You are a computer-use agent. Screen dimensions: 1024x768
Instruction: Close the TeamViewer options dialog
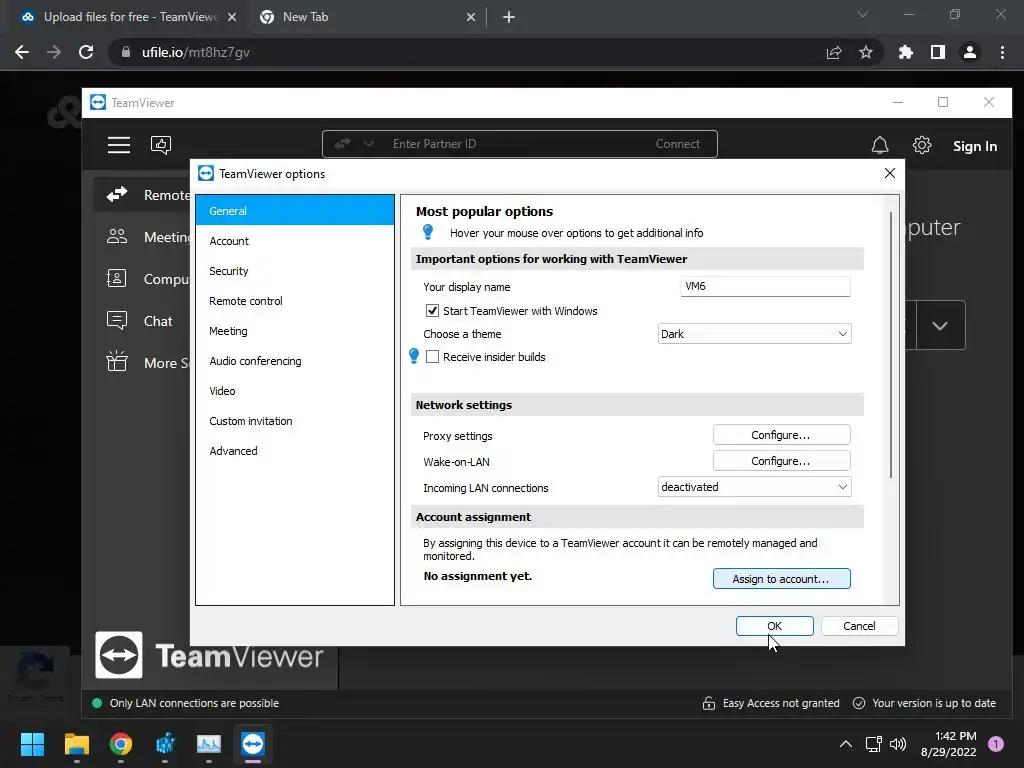(889, 173)
